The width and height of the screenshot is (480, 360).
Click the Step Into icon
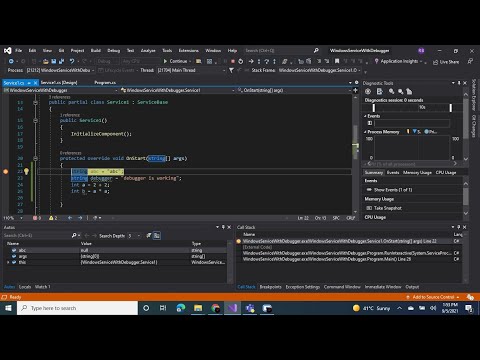259,61
